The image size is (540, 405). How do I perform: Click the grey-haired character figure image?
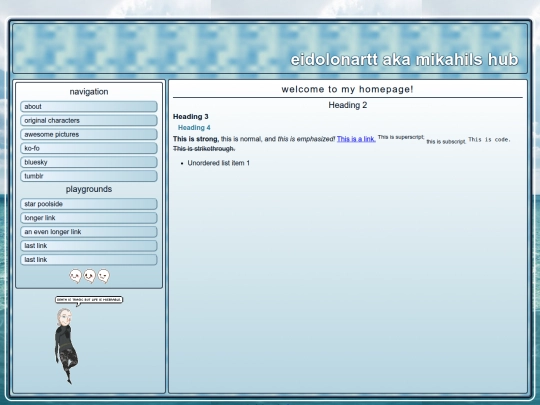coord(66,346)
